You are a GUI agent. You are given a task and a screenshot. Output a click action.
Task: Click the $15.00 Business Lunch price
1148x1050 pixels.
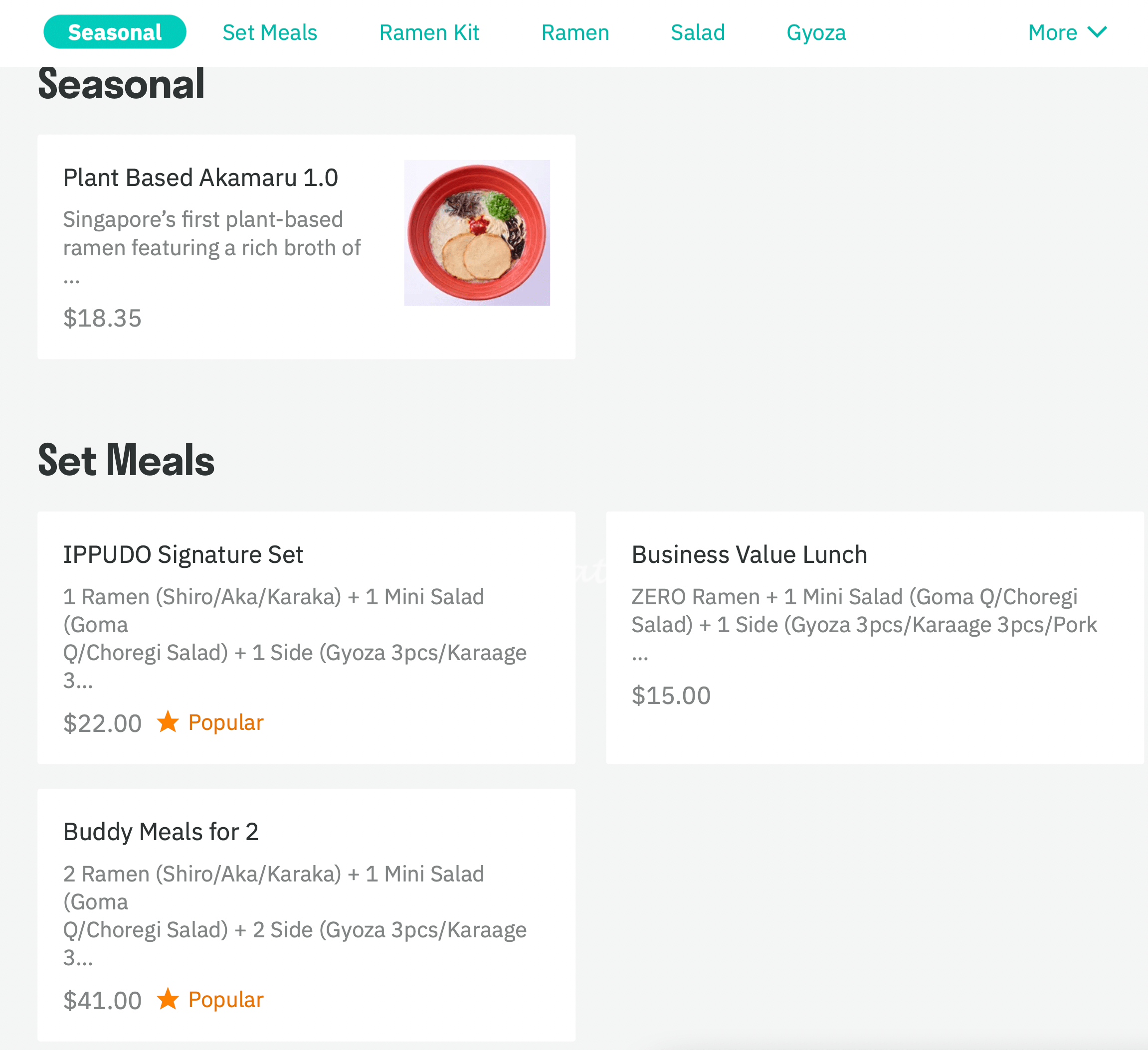[671, 695]
